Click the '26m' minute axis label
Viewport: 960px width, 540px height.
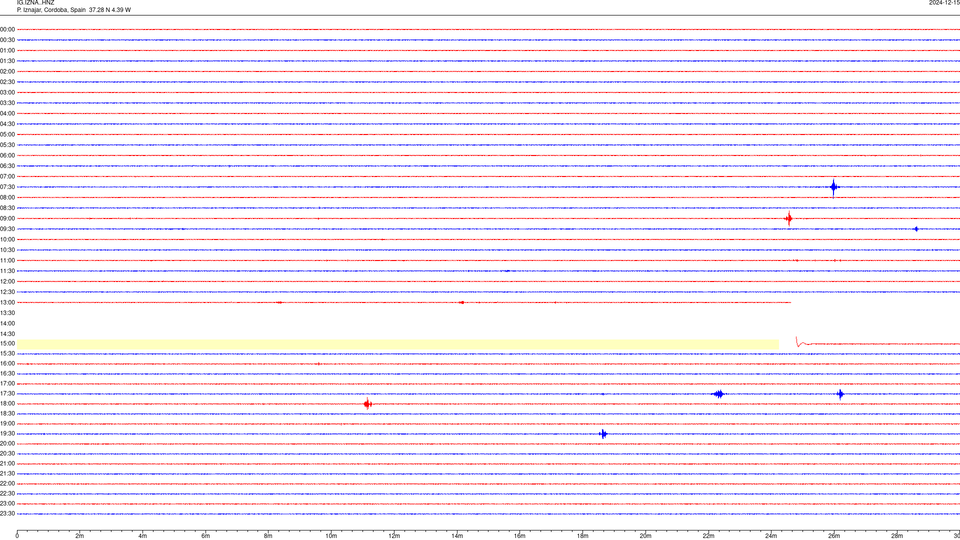tap(834, 536)
